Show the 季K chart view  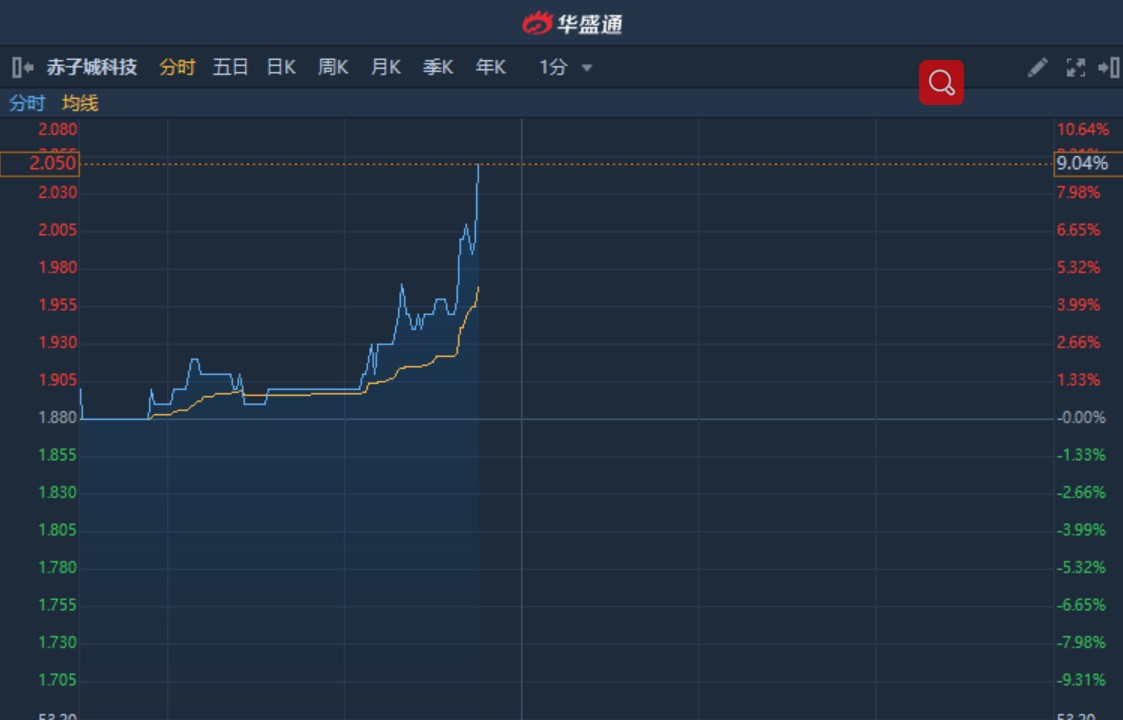click(438, 67)
